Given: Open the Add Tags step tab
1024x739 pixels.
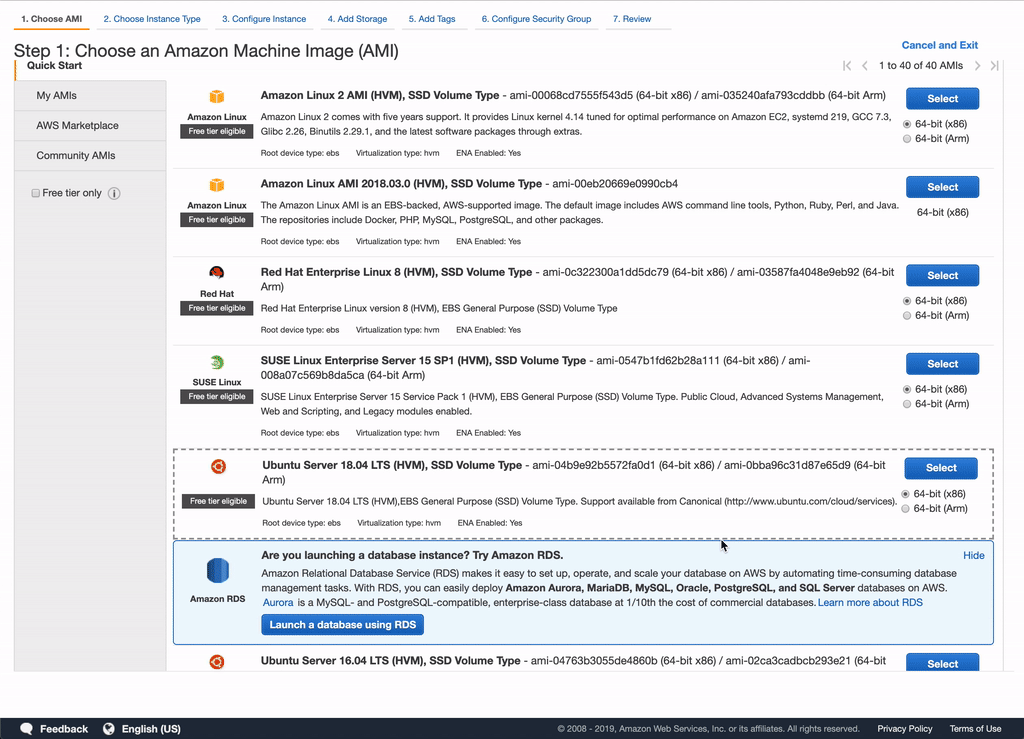Looking at the screenshot, I should tap(432, 19).
